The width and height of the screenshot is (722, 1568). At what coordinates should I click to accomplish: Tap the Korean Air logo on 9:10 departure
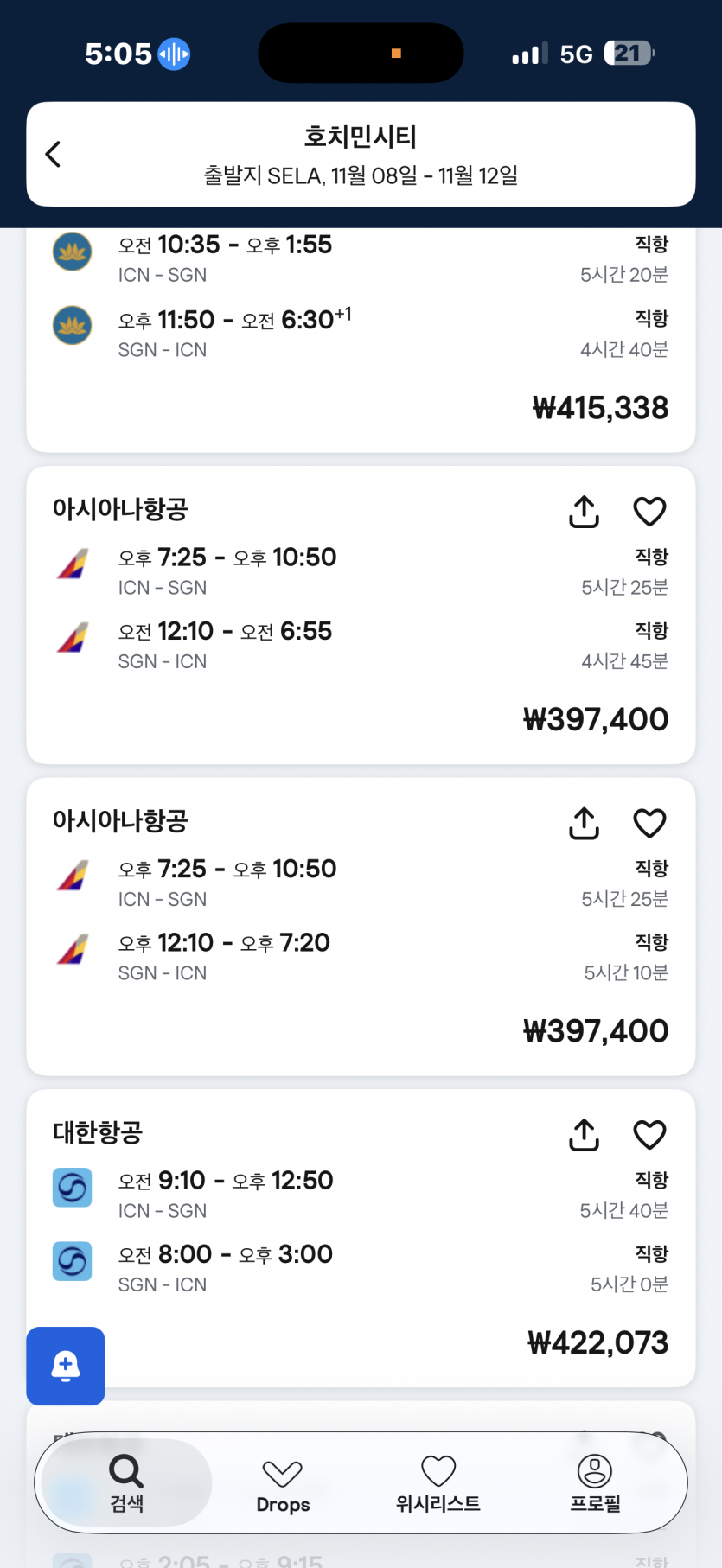click(73, 1188)
